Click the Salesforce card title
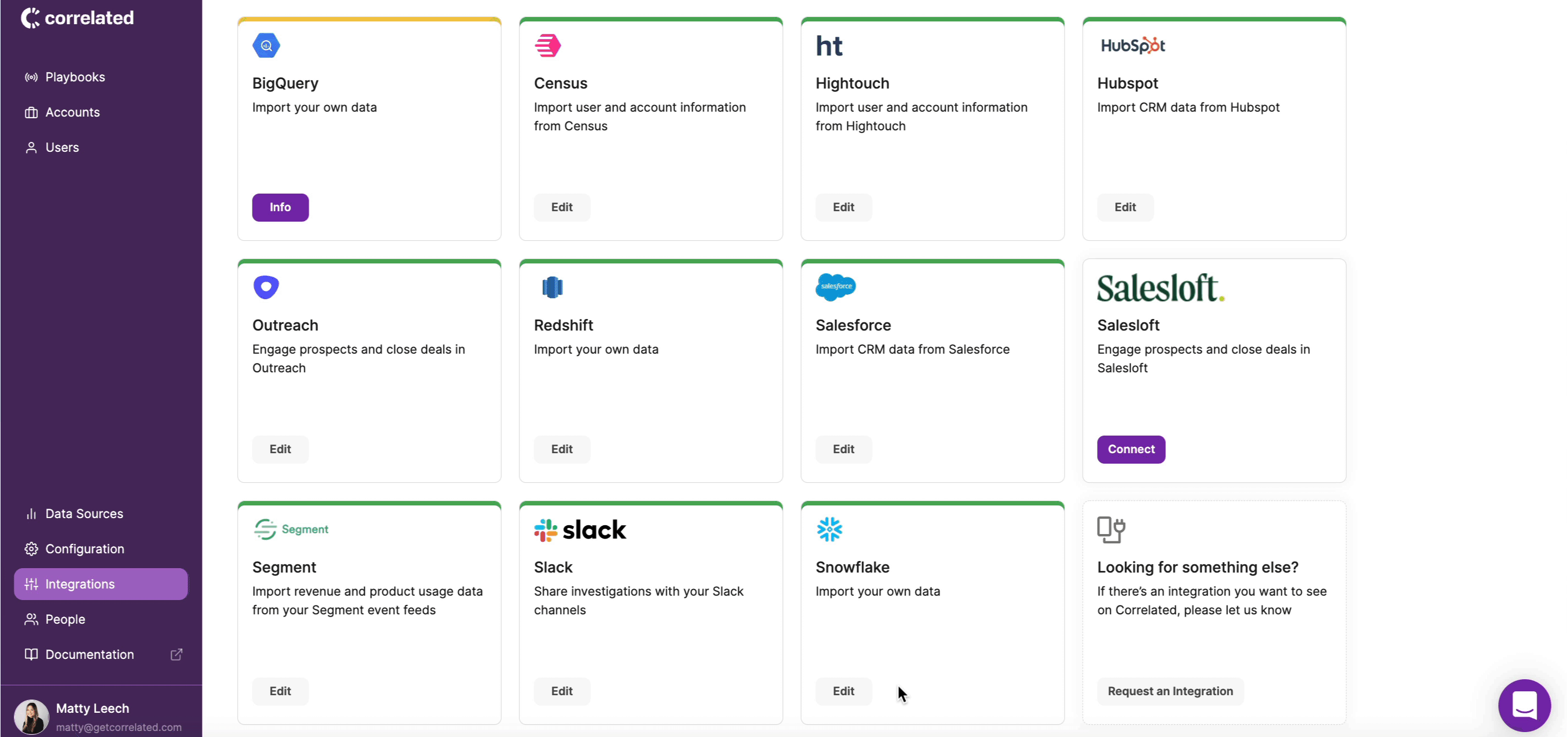This screenshot has width=1568, height=737. click(853, 325)
